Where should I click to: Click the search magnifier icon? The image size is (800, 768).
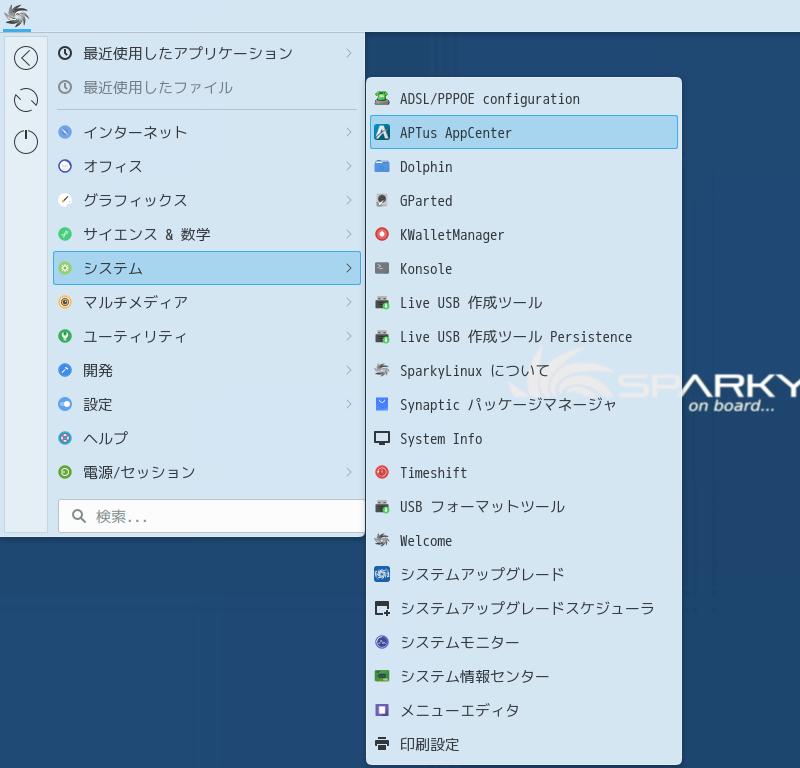pos(79,516)
